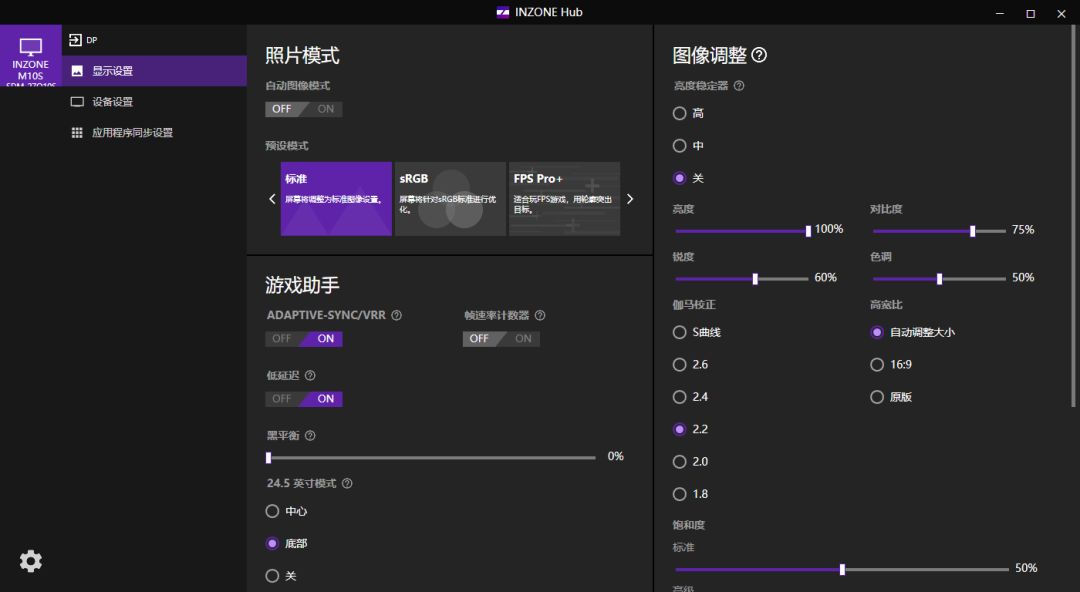
Task: Select 关 for 亮度稳定器
Action: [x=680, y=178]
